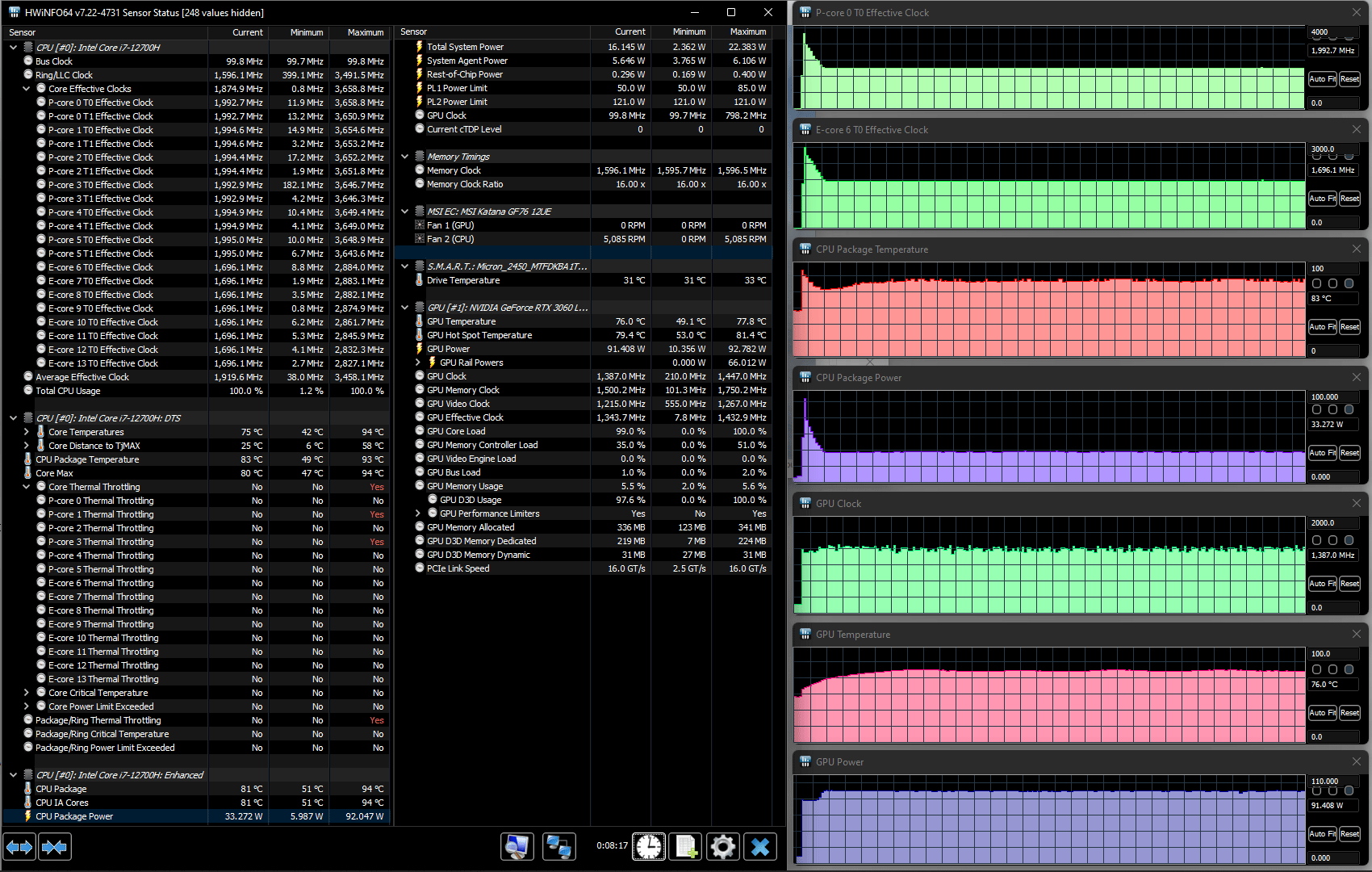Click the icon beside Memory Clock Ratio
Screen dimensions: 1372x872
420,183
